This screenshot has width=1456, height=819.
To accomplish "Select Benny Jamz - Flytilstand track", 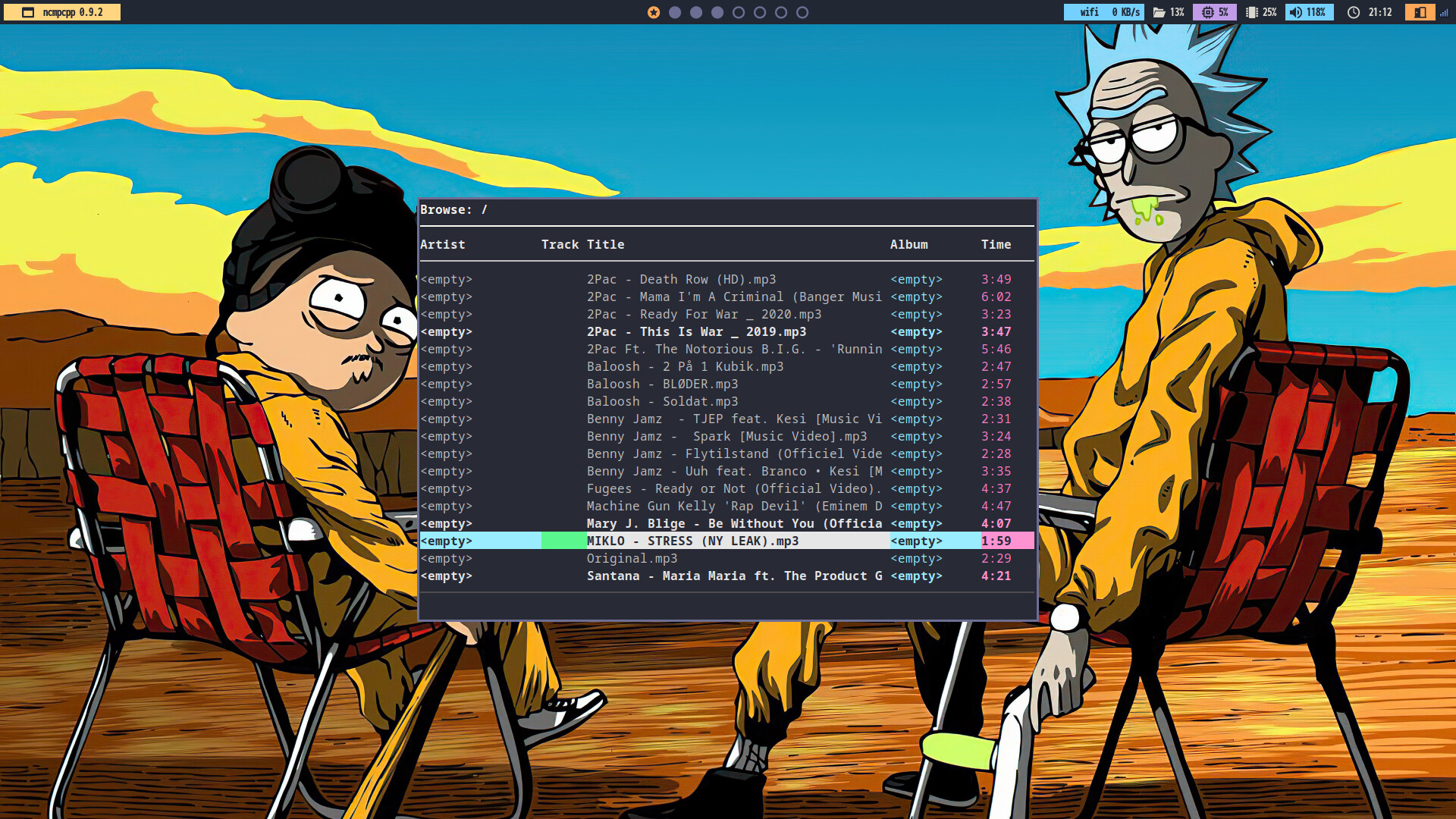I will coord(727,453).
